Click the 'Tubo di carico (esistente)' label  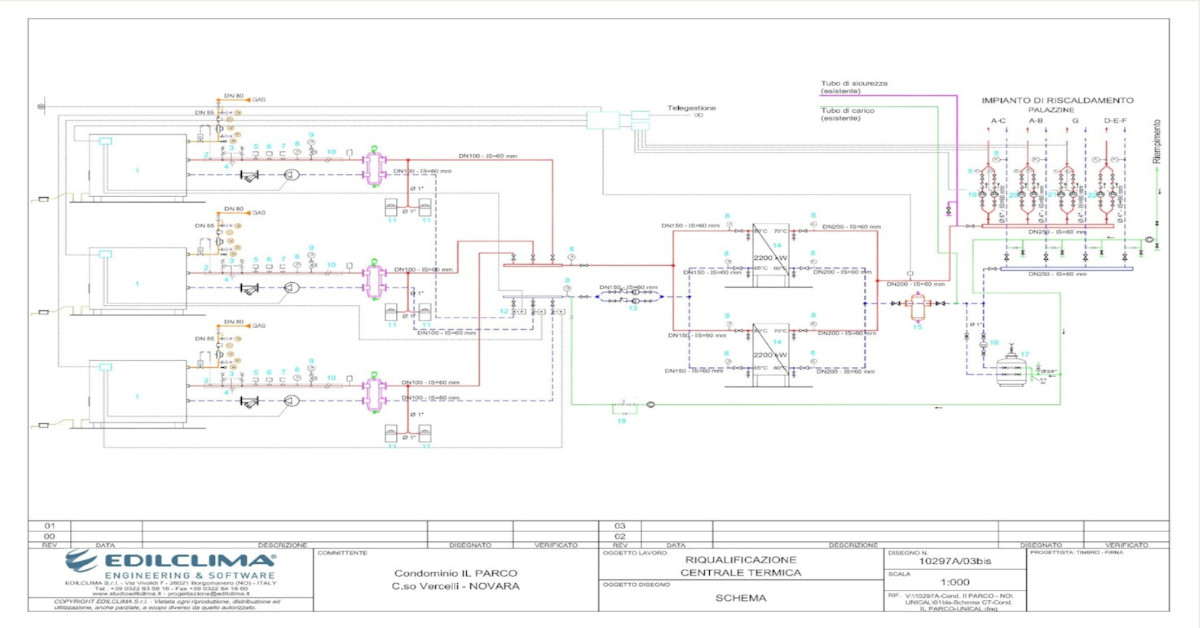[846, 115]
